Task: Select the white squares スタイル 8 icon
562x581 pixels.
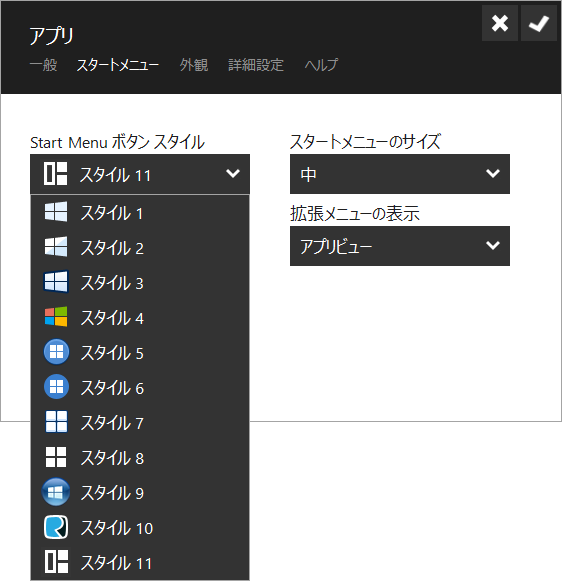Action: pos(56,457)
